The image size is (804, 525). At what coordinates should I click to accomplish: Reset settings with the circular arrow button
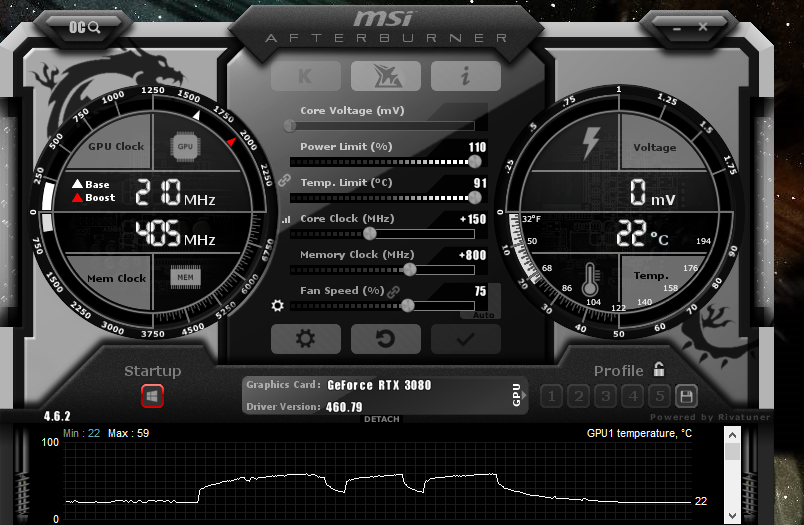[x=386, y=339]
